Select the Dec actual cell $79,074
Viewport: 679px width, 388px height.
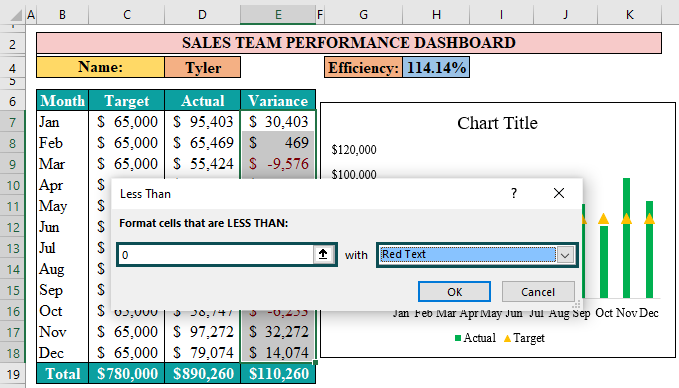[203, 353]
